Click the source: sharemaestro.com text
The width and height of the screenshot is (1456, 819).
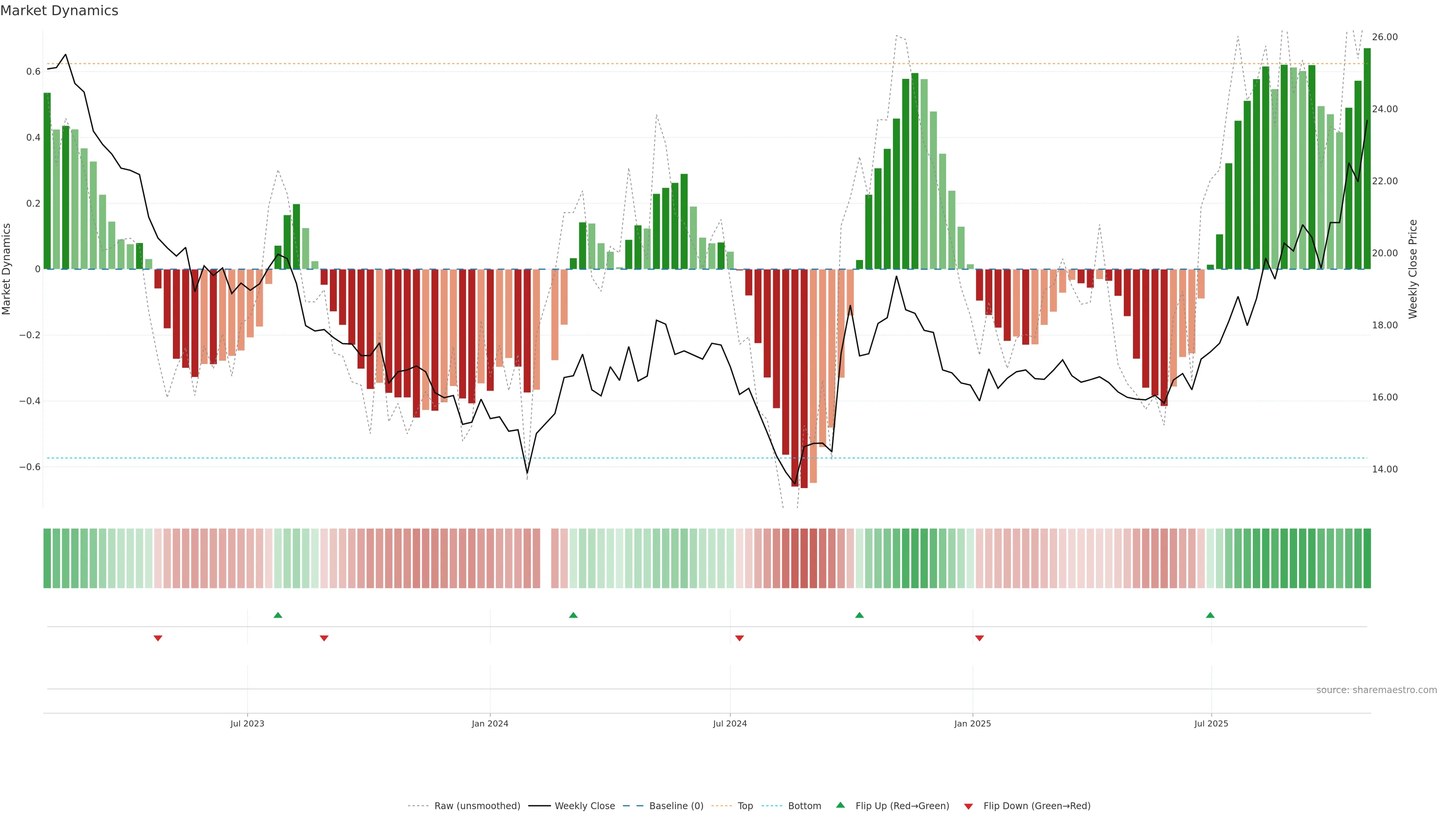point(1376,690)
